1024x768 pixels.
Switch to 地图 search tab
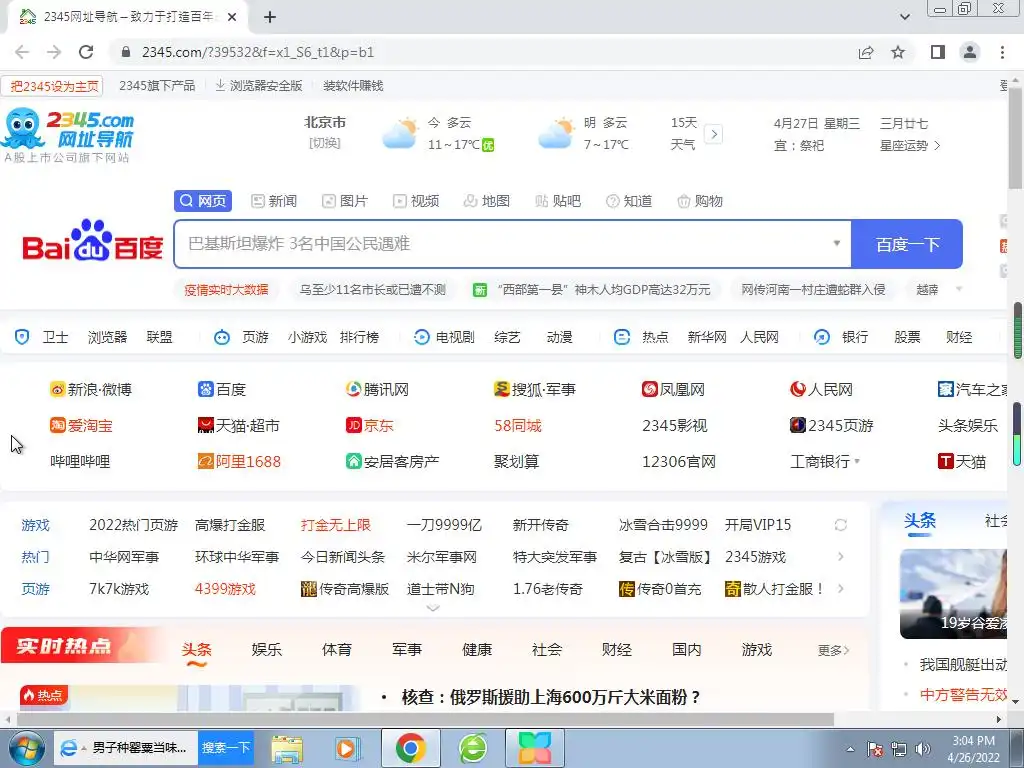(487, 201)
